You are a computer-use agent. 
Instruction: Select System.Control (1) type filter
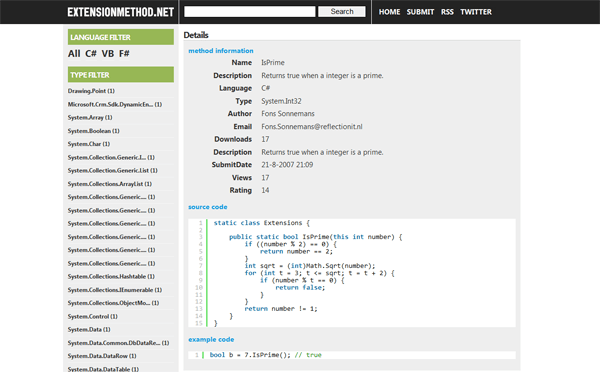pos(93,316)
